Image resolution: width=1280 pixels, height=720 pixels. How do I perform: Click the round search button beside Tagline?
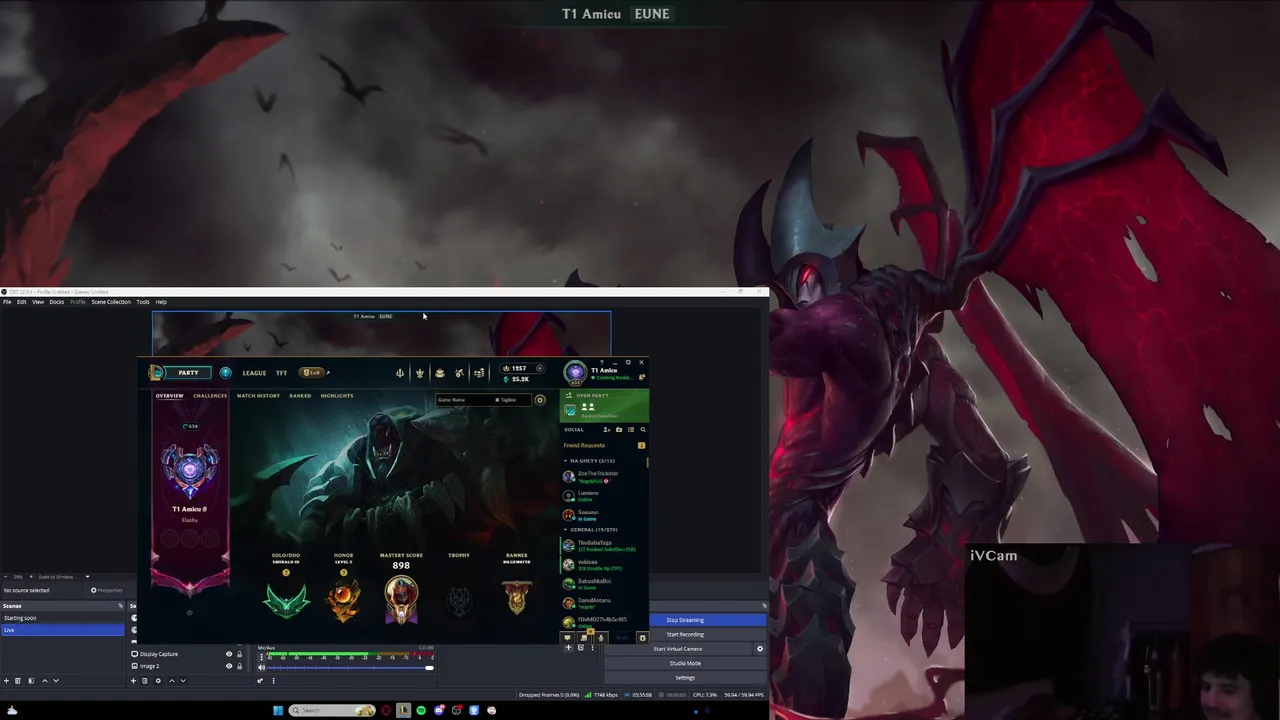(x=540, y=400)
